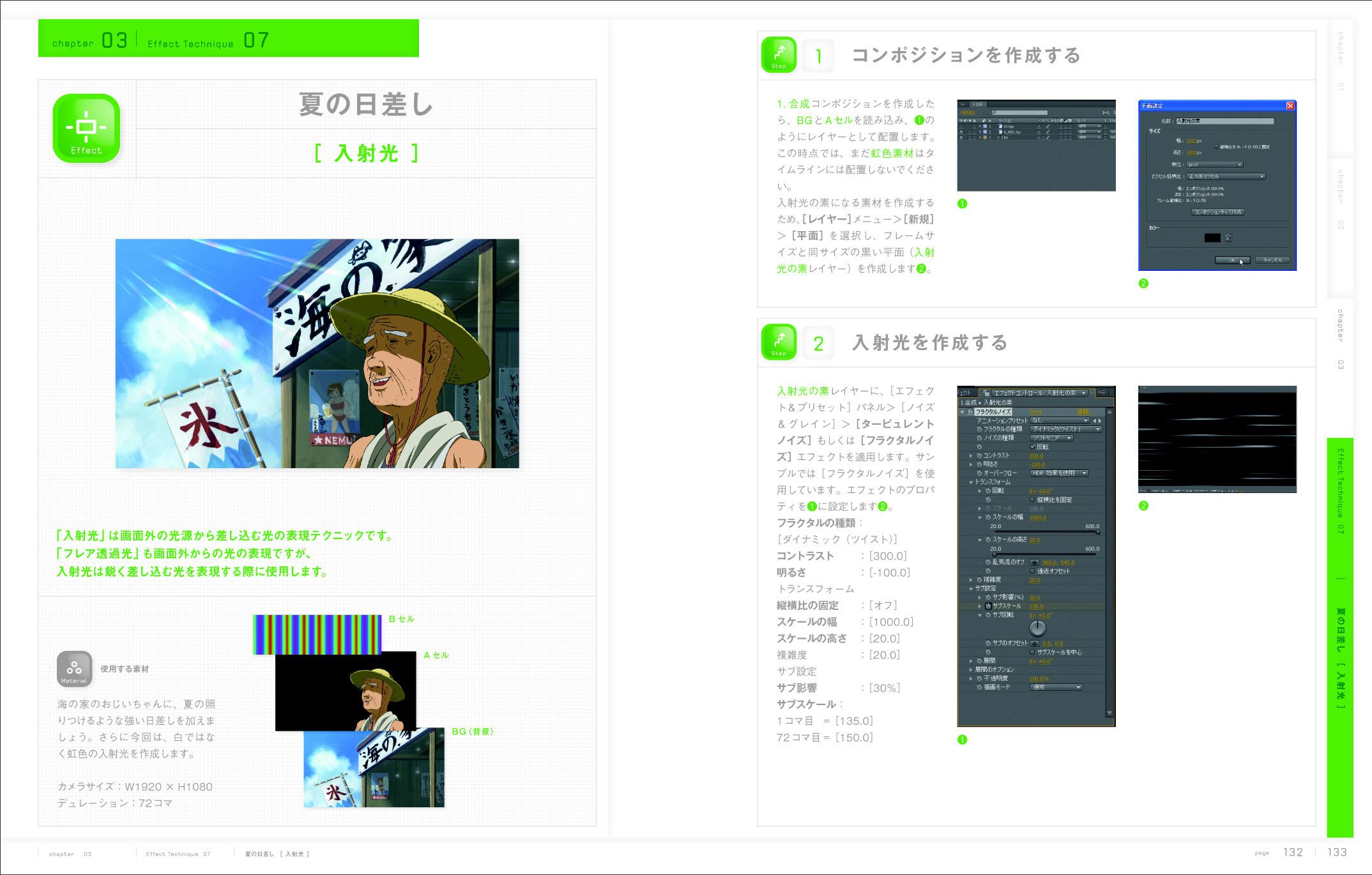Open ノイズの種類 dropdown ソフトリニア
This screenshot has height=875, width=1372.
pos(1051,438)
